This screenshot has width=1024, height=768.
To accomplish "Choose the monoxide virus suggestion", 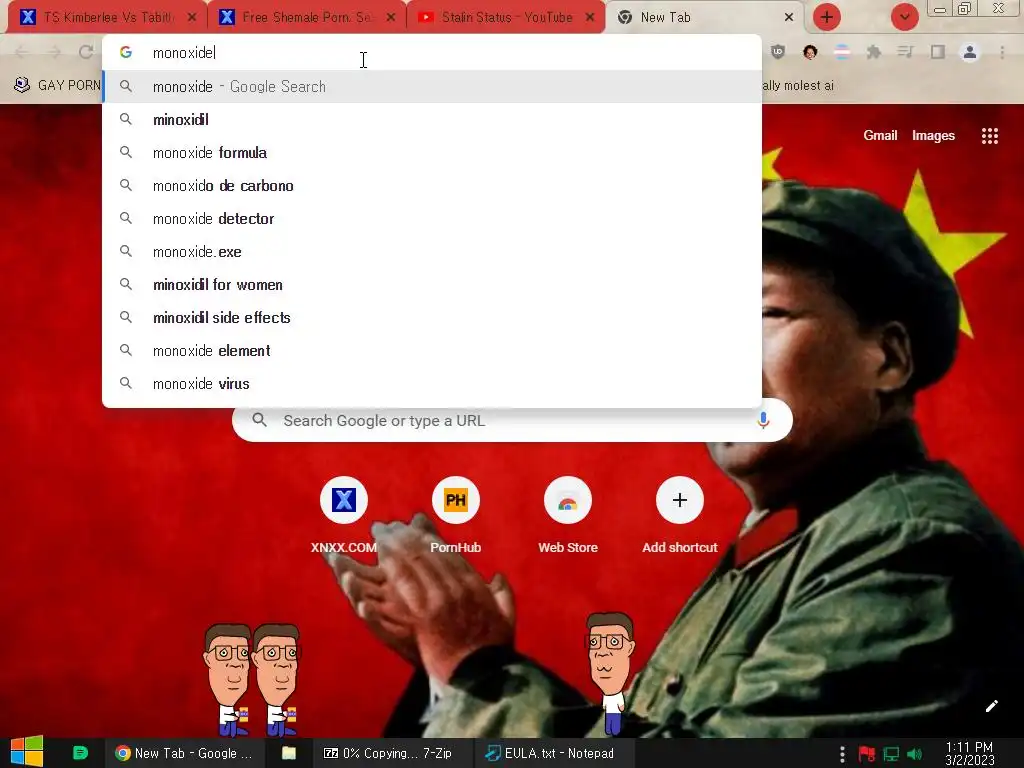I will (432, 383).
